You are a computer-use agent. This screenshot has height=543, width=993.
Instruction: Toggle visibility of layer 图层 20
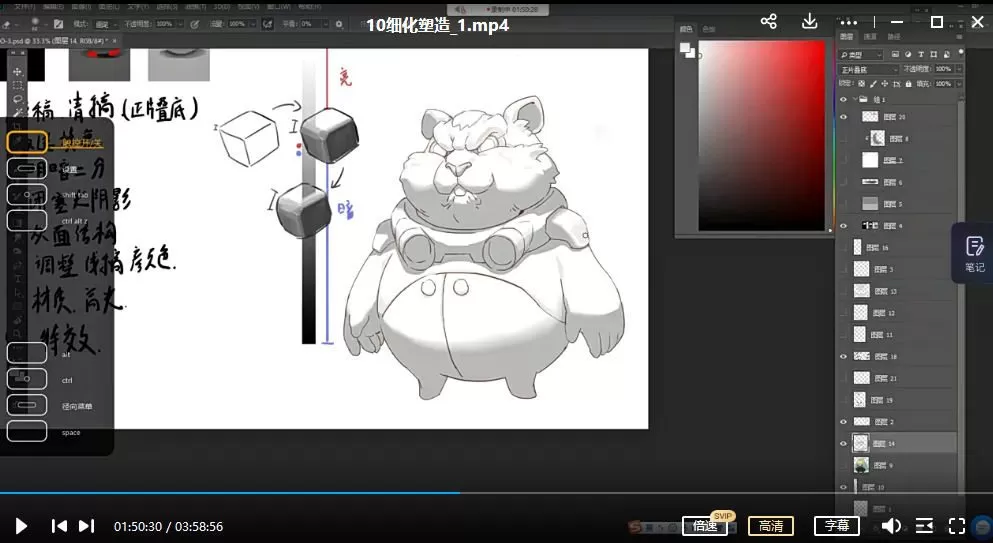pos(843,117)
